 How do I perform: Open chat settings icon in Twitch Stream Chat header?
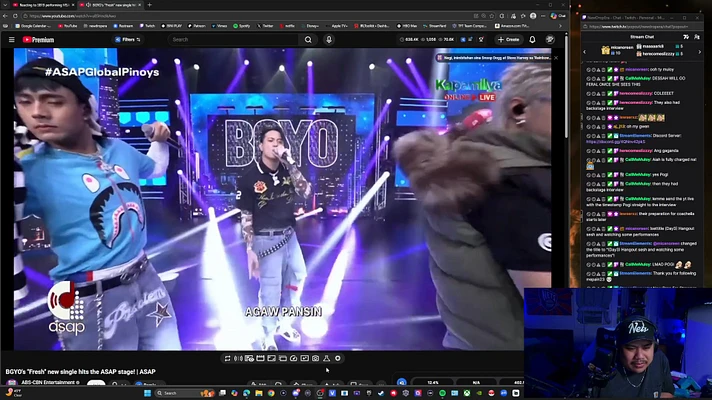[x=686, y=37]
